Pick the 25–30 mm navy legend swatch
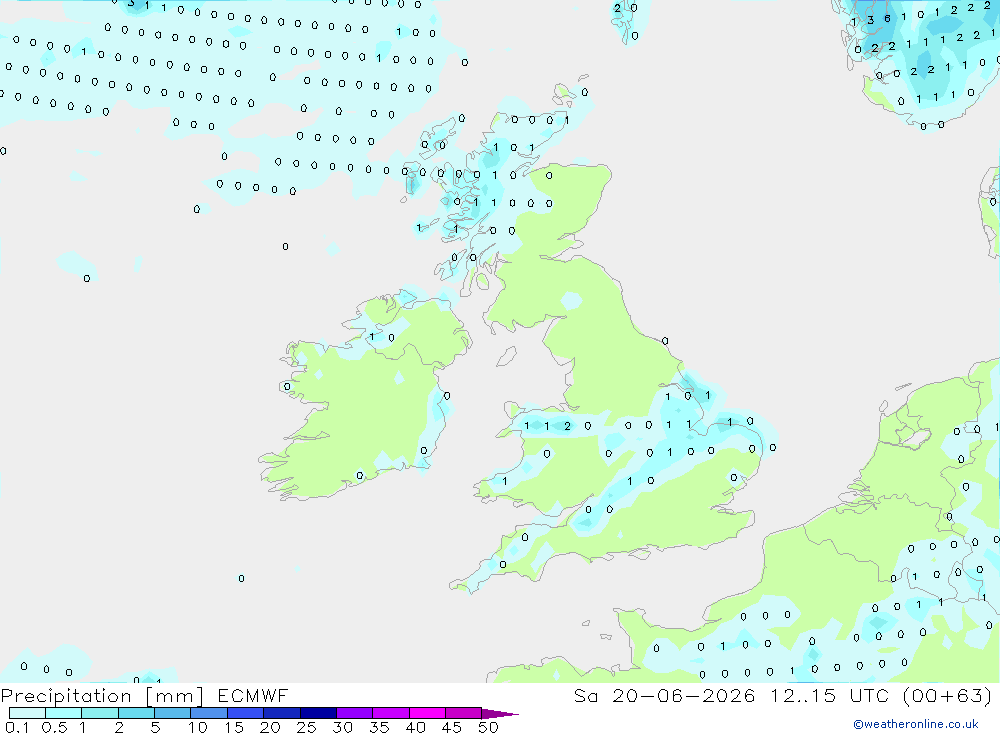1000x733 pixels. point(318,713)
